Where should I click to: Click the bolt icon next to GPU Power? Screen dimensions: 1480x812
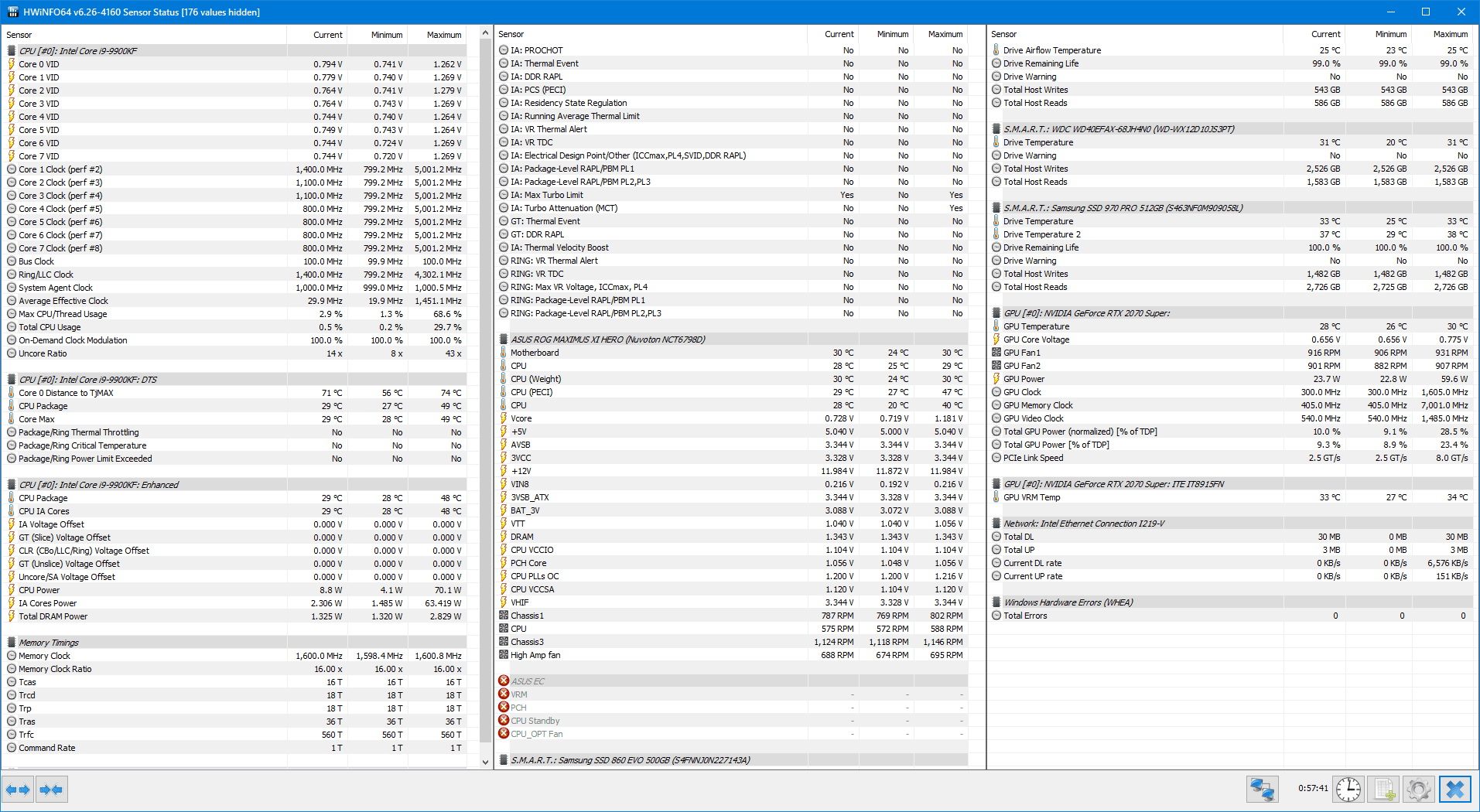pos(996,379)
